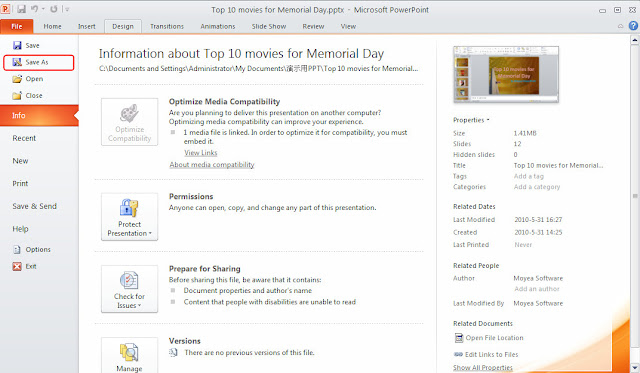Switch to the Transitions ribbon tab
Image resolution: width=640 pixels, height=373 pixels.
[167, 26]
